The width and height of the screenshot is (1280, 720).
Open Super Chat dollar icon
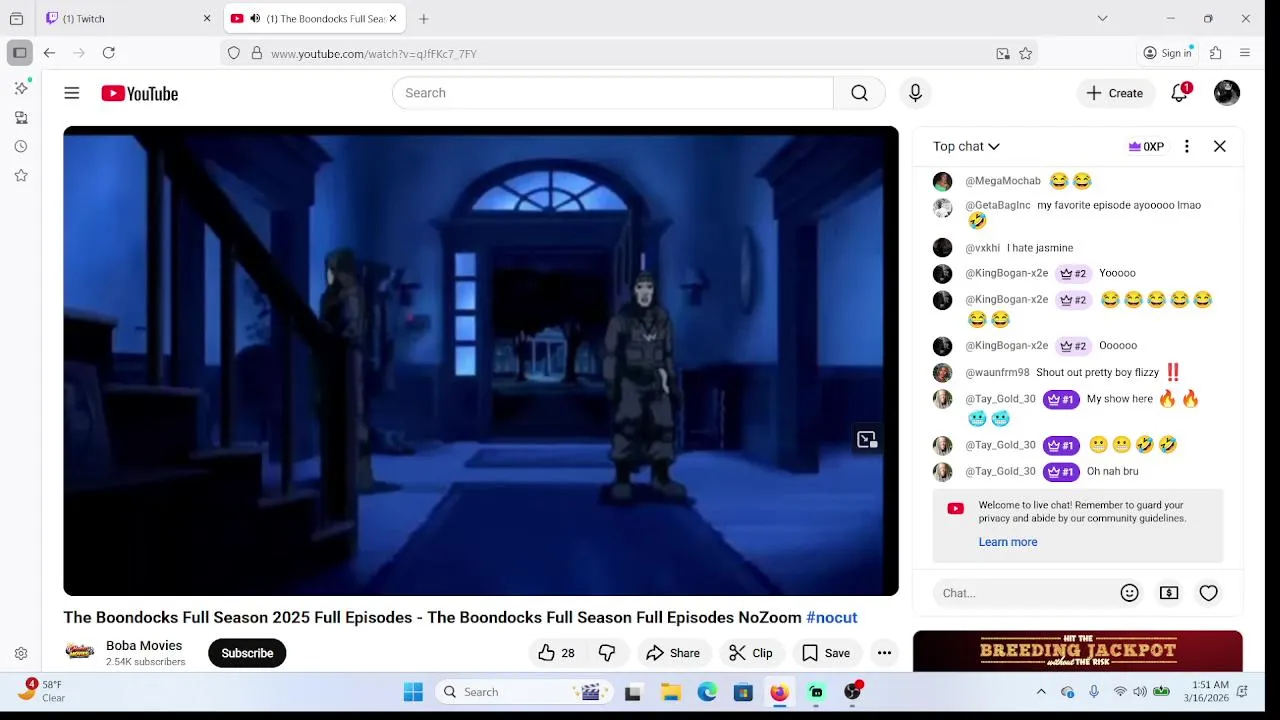pyautogui.click(x=1169, y=593)
